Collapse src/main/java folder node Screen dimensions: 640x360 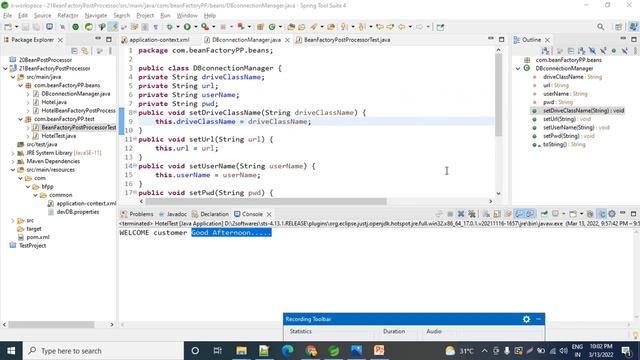13,77
